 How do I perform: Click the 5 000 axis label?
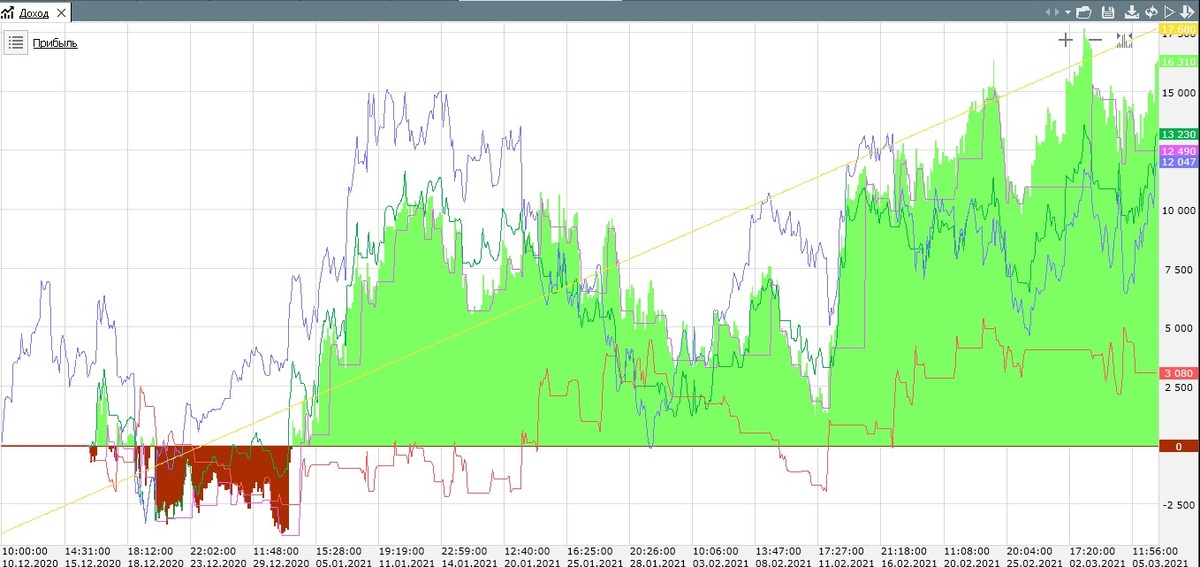(1182, 328)
